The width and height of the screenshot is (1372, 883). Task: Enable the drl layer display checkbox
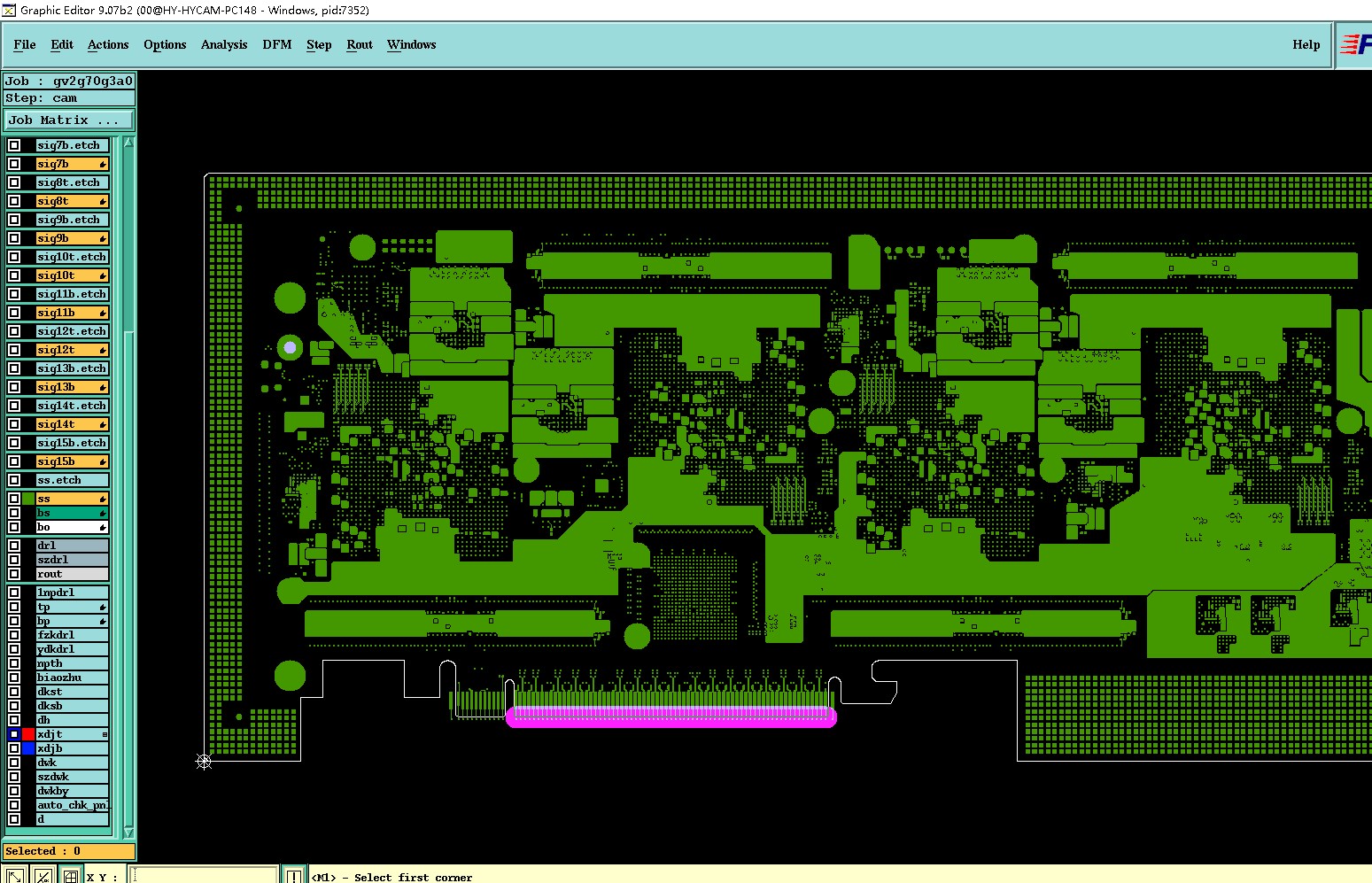[14, 546]
